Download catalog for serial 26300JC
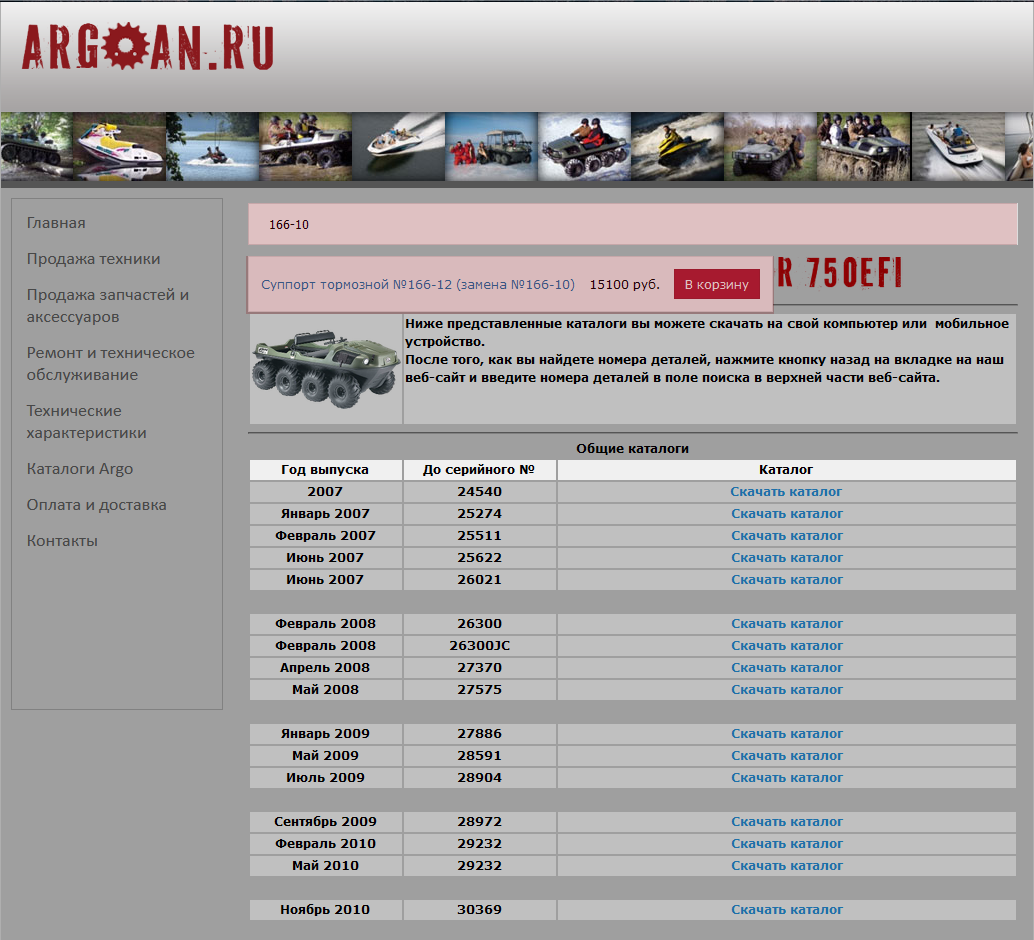The image size is (1034, 940). coord(787,646)
